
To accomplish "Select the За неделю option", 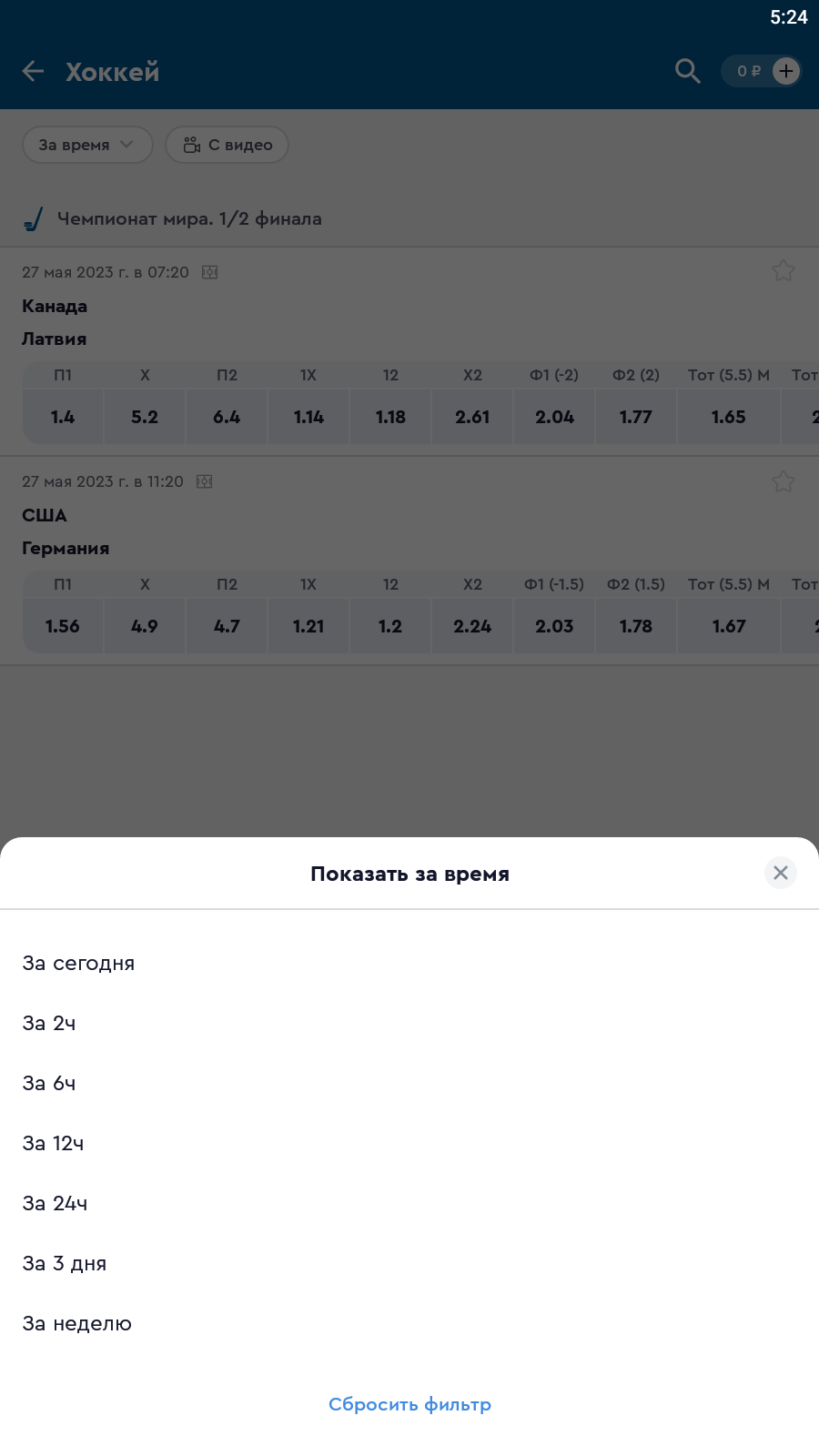I will tap(77, 1323).
